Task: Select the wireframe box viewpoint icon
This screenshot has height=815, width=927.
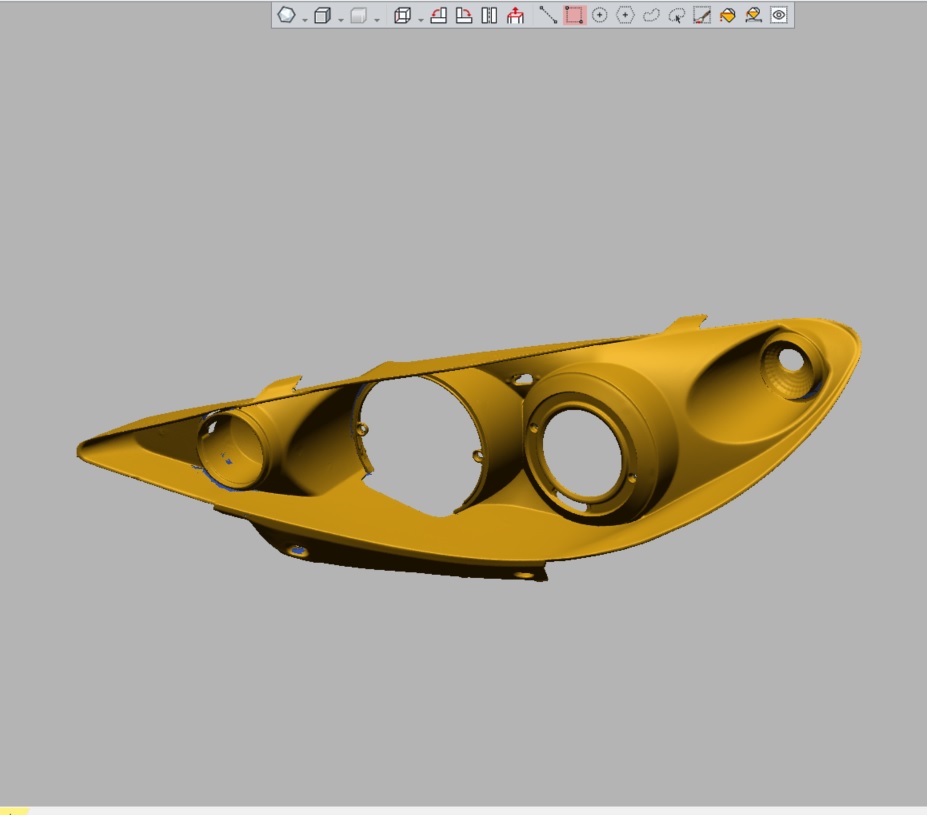Action: (403, 15)
